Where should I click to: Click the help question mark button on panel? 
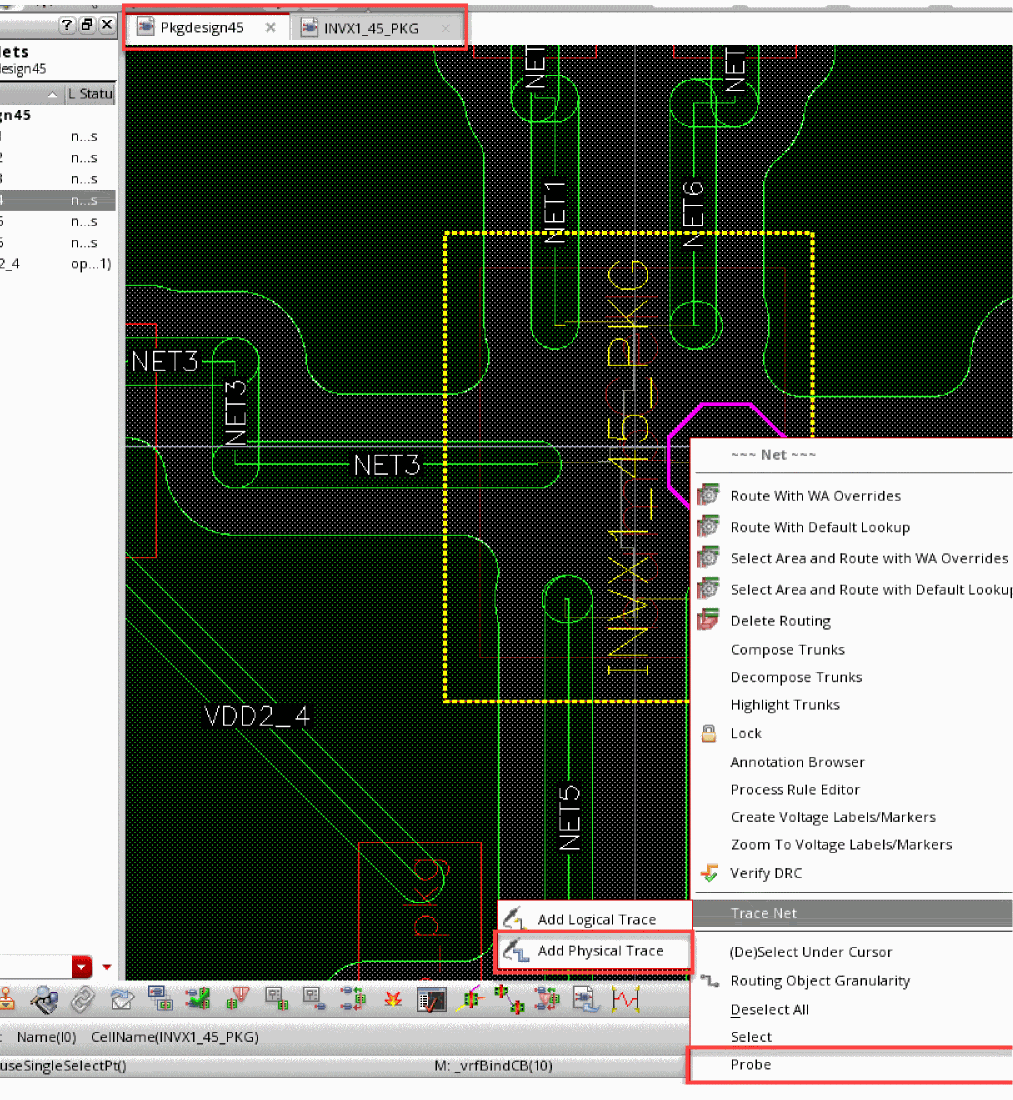click(x=67, y=25)
